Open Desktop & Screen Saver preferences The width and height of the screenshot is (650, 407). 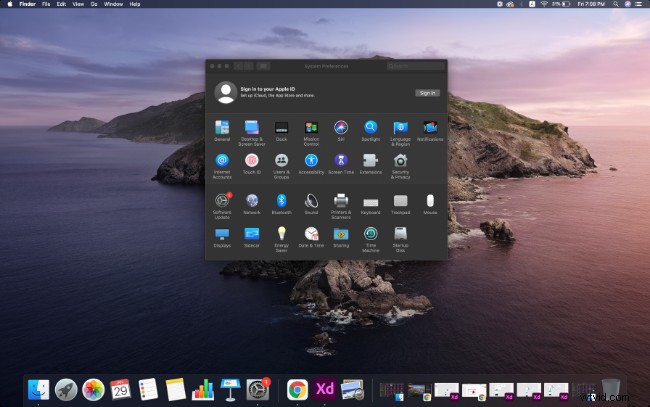point(252,128)
